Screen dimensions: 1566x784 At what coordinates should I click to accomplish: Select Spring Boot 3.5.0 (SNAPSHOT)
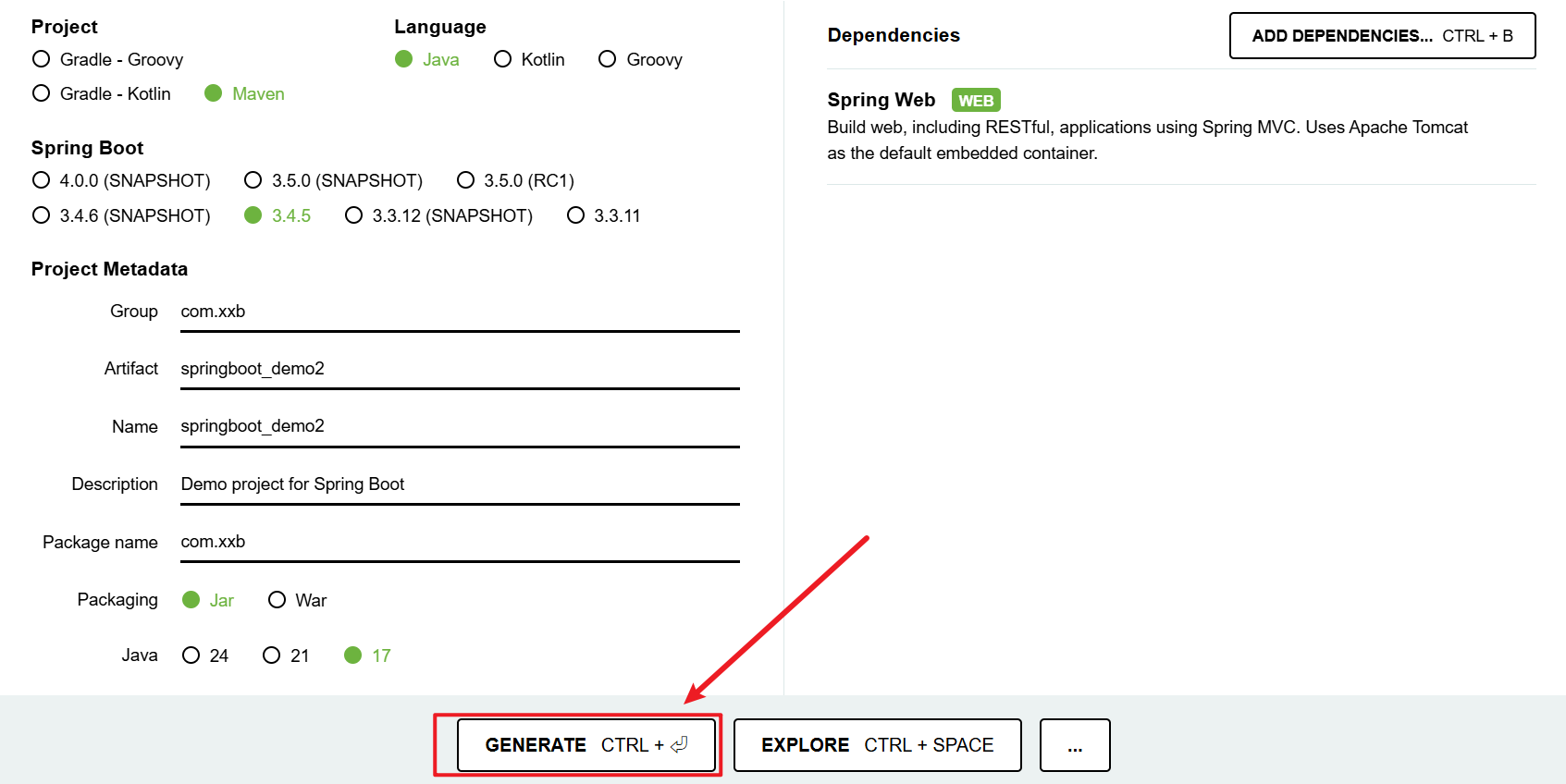pos(333,180)
